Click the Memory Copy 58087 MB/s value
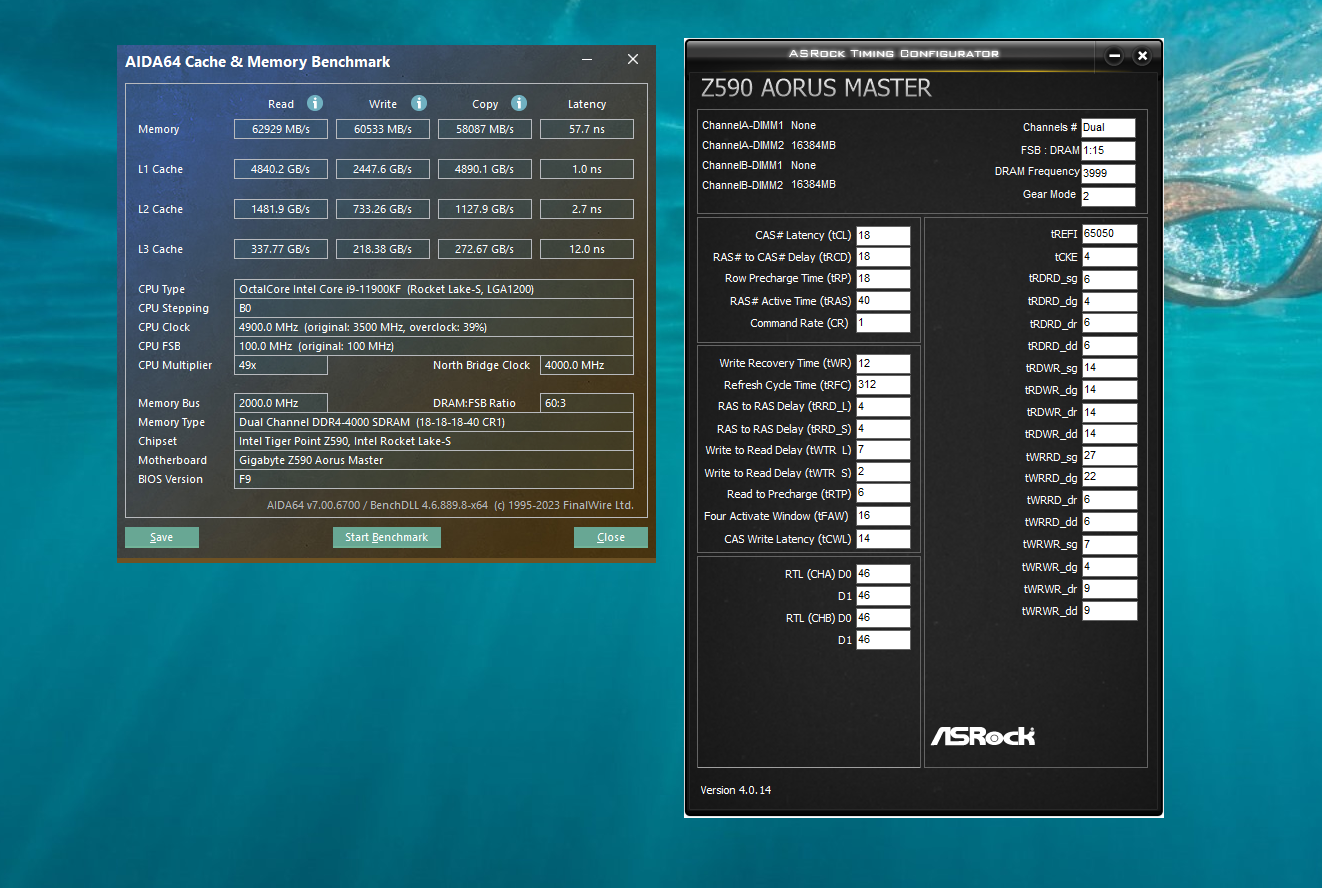The height and width of the screenshot is (888, 1322). point(485,129)
